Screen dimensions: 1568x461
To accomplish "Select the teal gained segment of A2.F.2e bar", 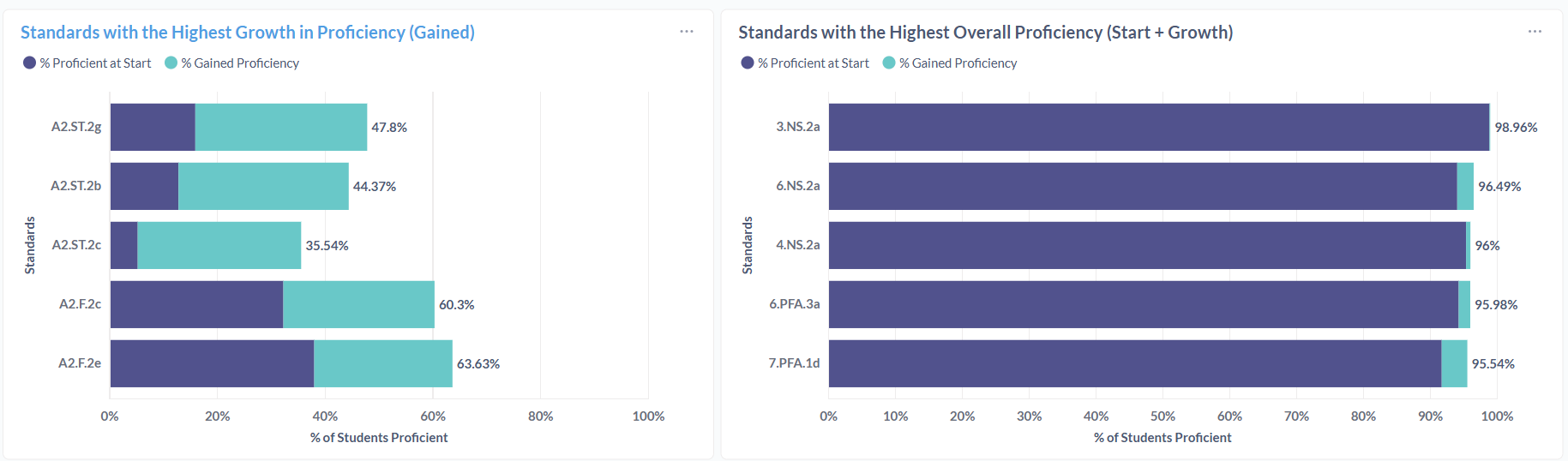I will click(382, 363).
